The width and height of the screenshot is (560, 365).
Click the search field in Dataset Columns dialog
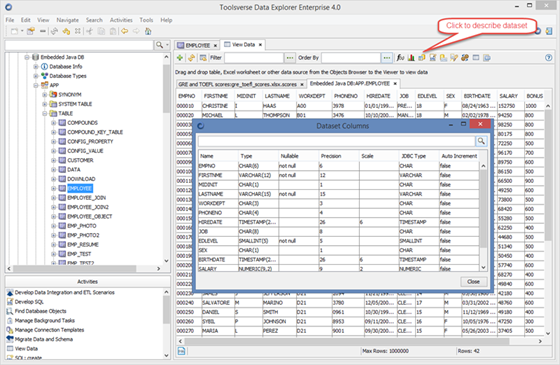tap(336, 141)
